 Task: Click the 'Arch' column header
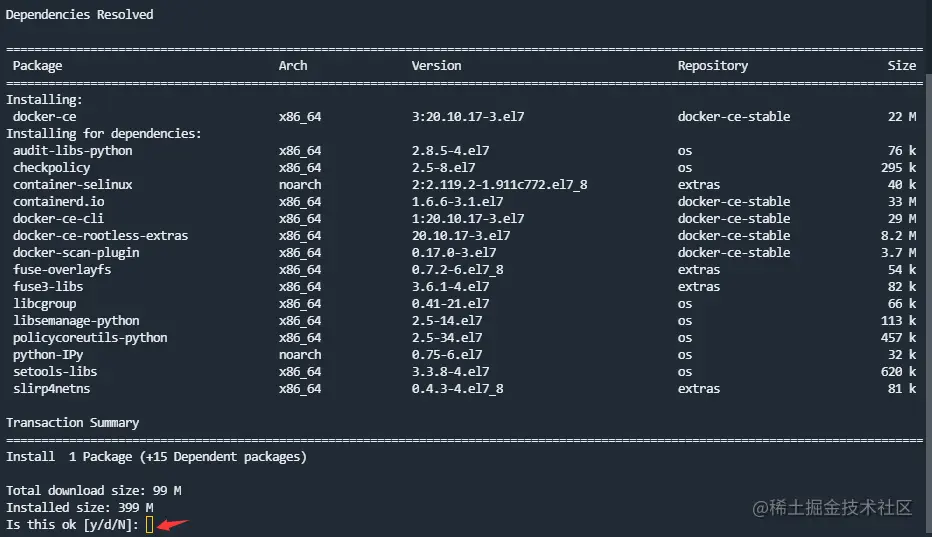pos(293,66)
